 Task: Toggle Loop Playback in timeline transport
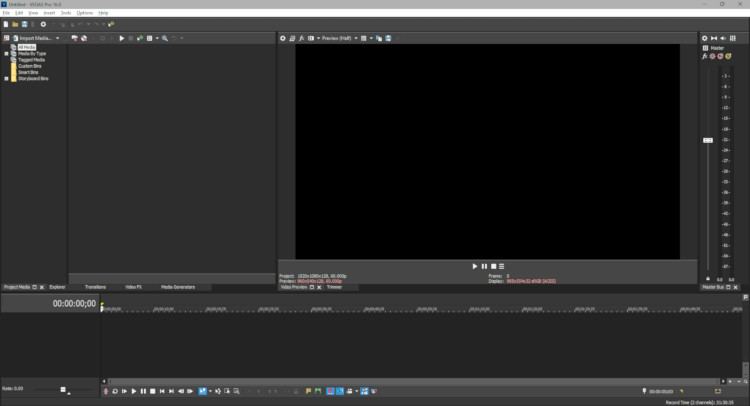pyautogui.click(x=115, y=391)
